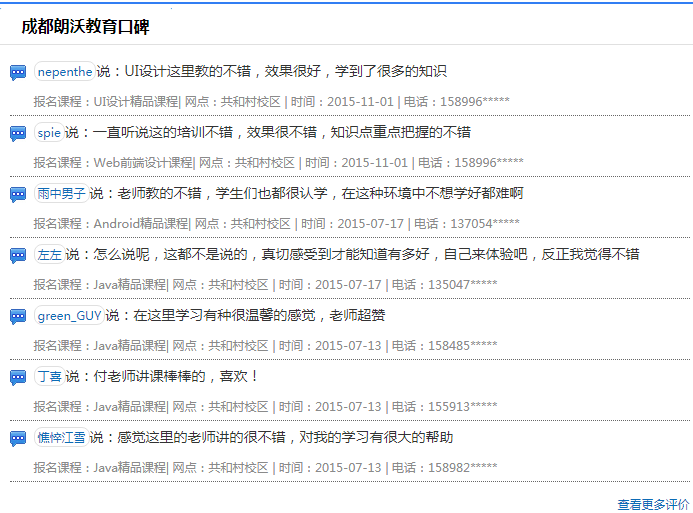
Task: Open user nepenthe's profile tag
Action: tap(65, 71)
